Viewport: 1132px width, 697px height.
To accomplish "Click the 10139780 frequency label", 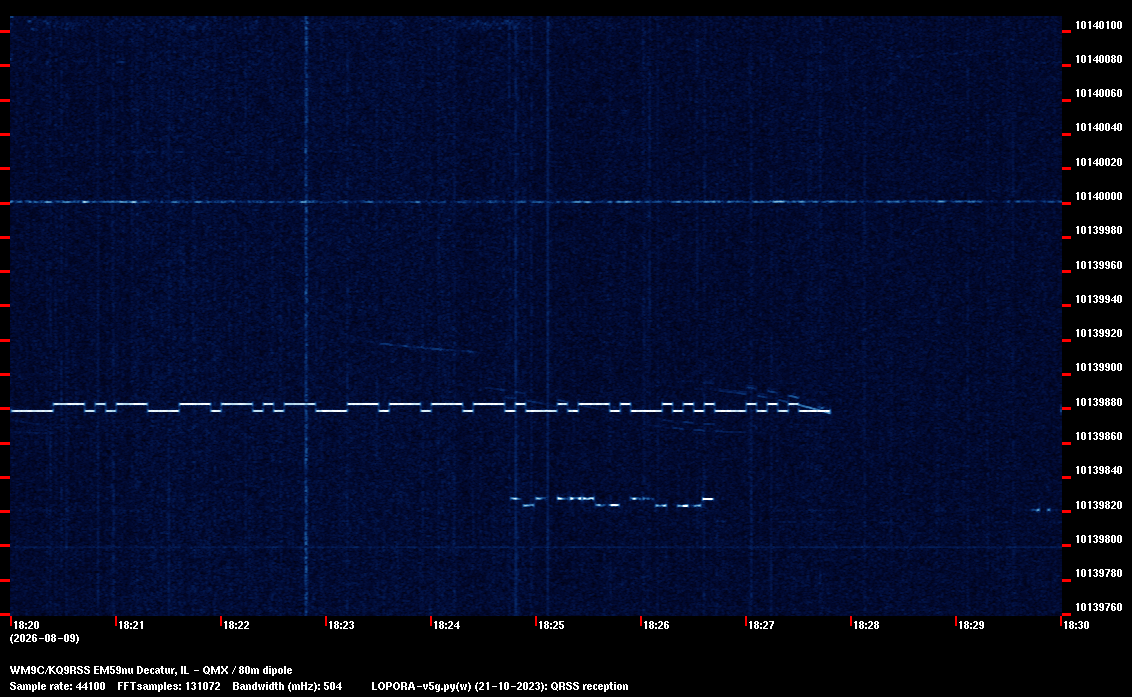I will pos(1098,573).
